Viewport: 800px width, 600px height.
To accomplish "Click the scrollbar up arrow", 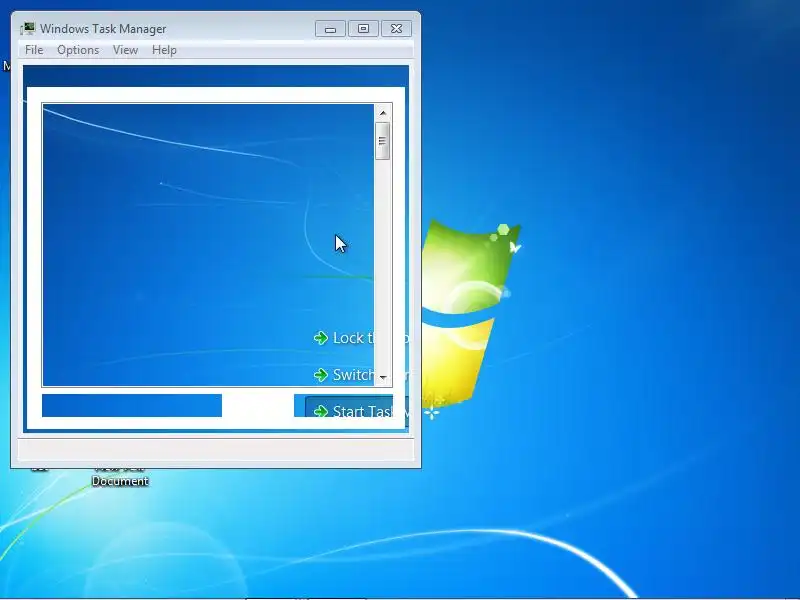I will (x=383, y=112).
